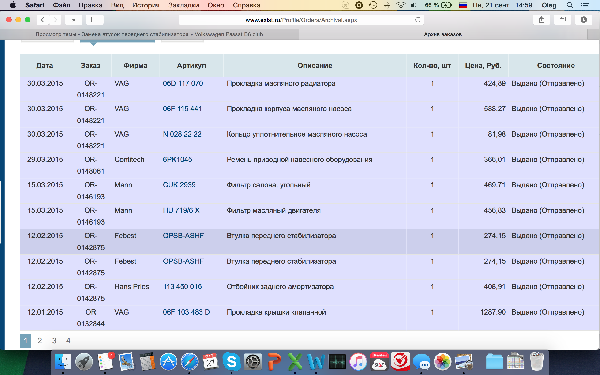Go to page 4 of orders

click(68, 341)
